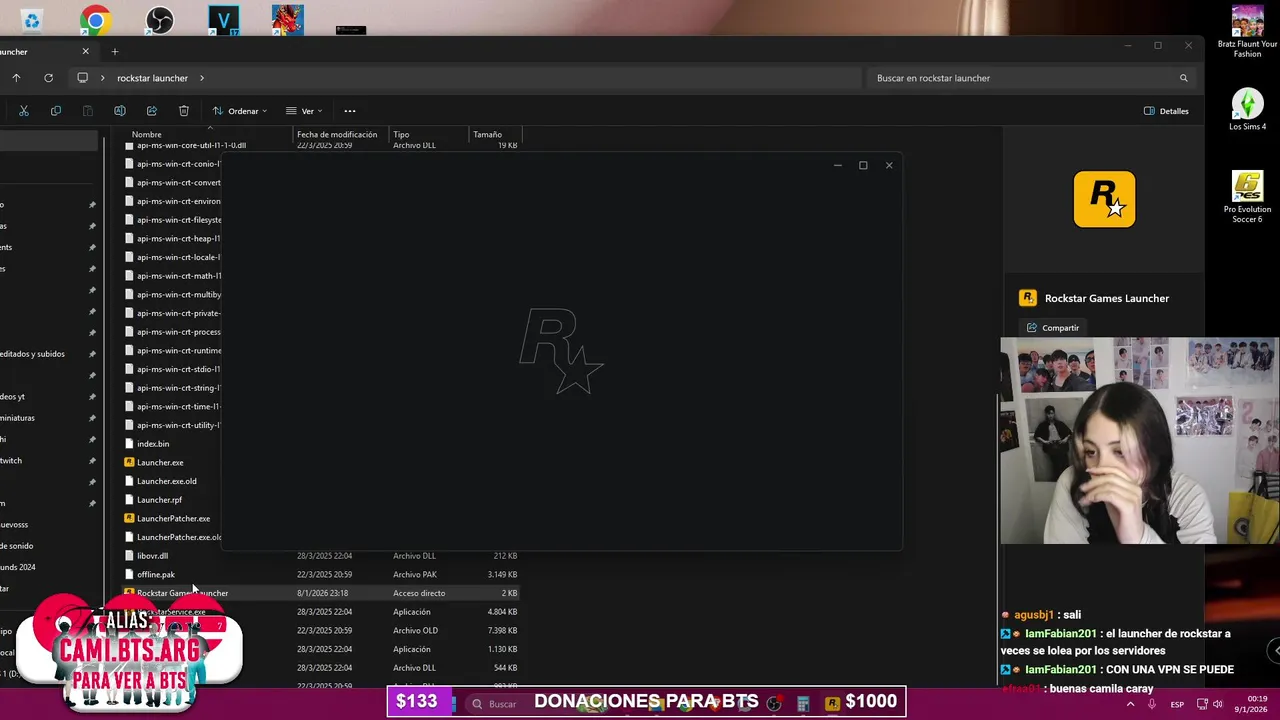
Task: Click the search magnifier in Explorer search box
Action: (x=1184, y=78)
